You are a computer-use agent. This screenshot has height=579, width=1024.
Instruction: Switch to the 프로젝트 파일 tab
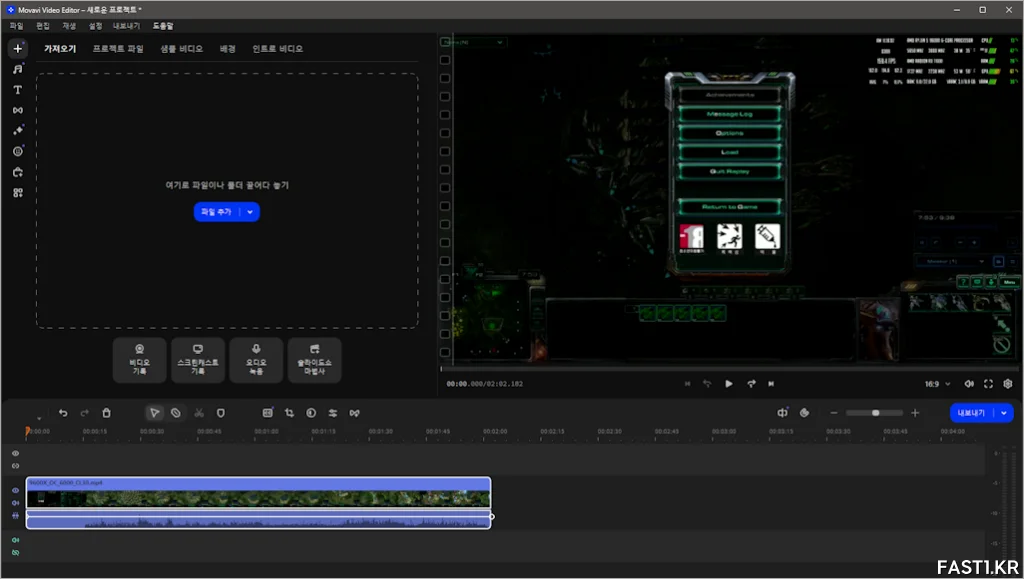(118, 49)
